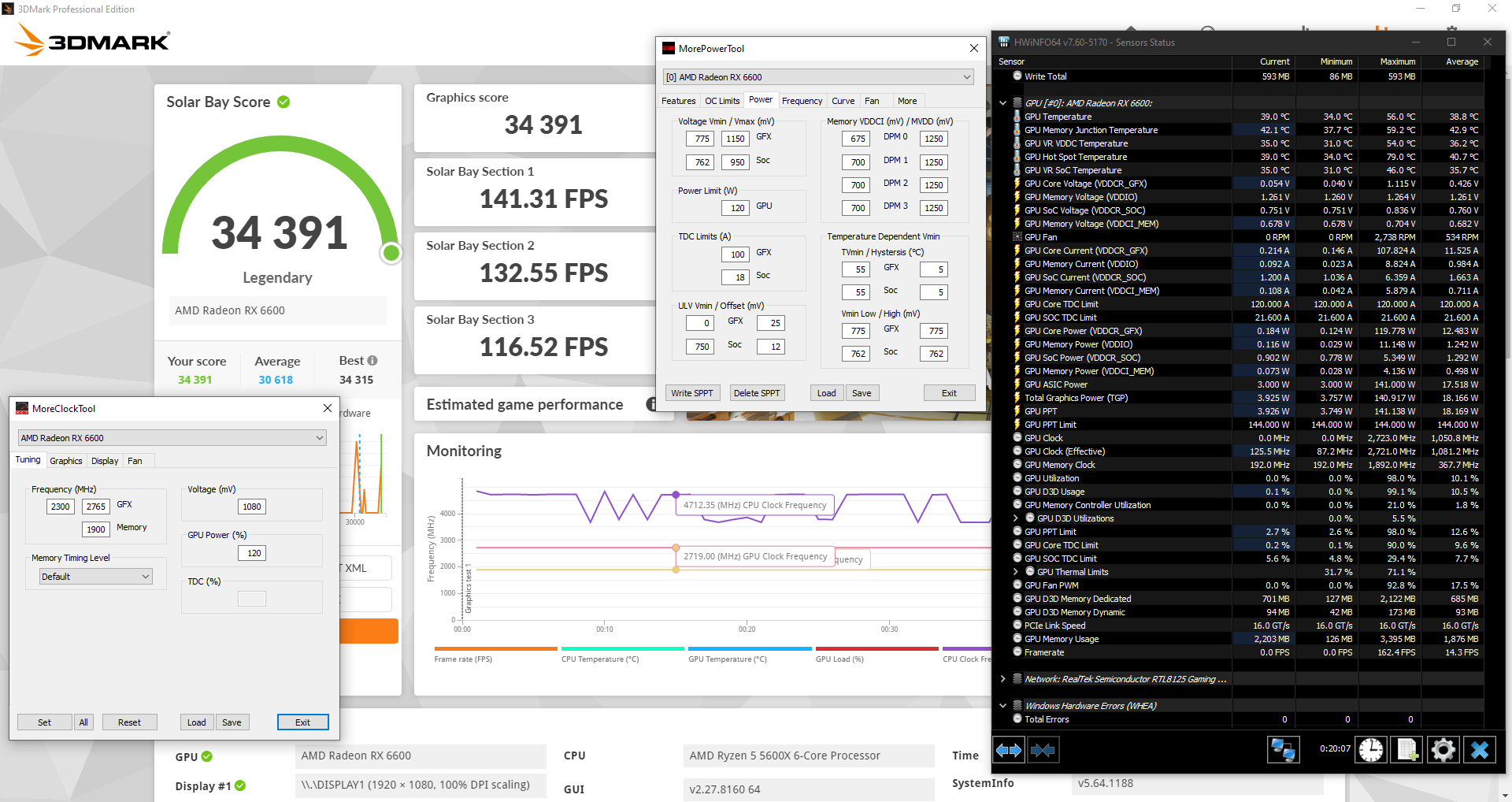Click circle icon on Total Errors row
Screen dimensions: 1512x802
pyautogui.click(x=1017, y=719)
